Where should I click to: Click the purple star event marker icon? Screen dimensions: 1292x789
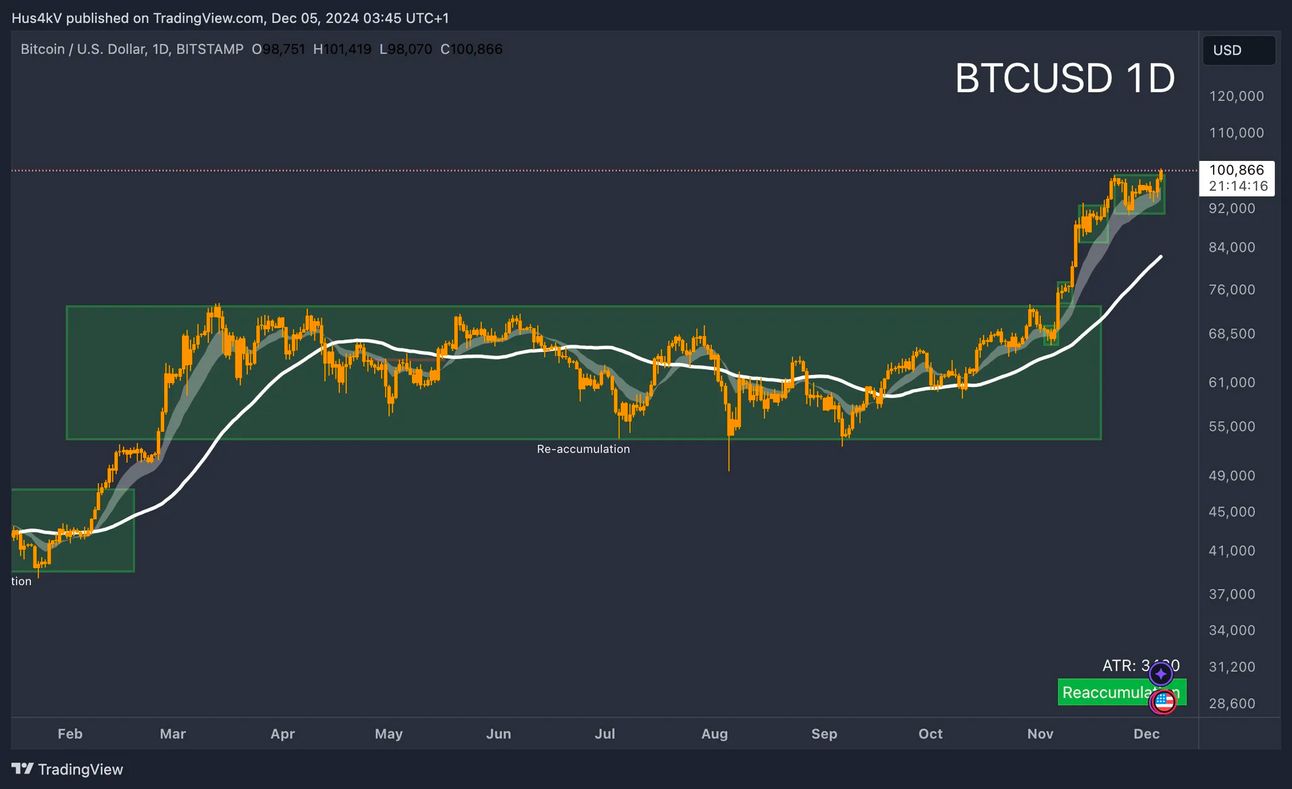(x=1160, y=674)
